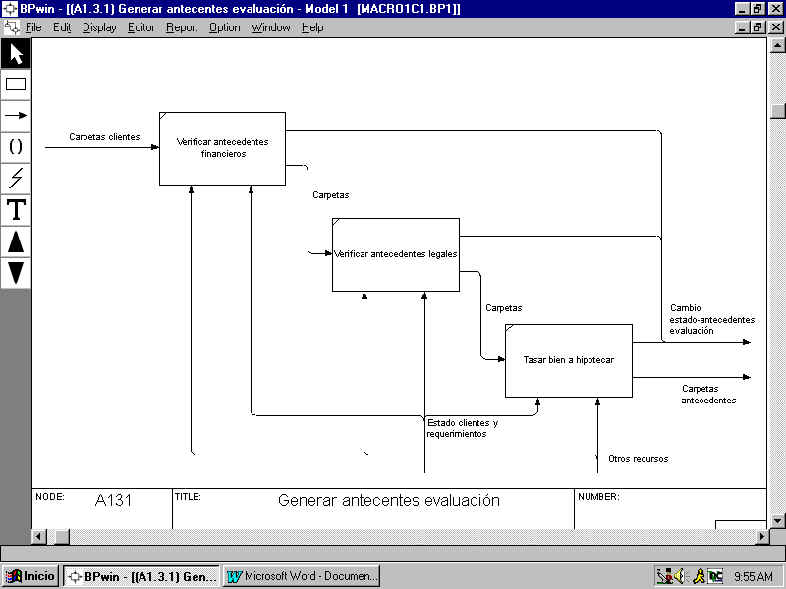
Task: Click the vertical scrollbar up arrow
Action: point(776,46)
